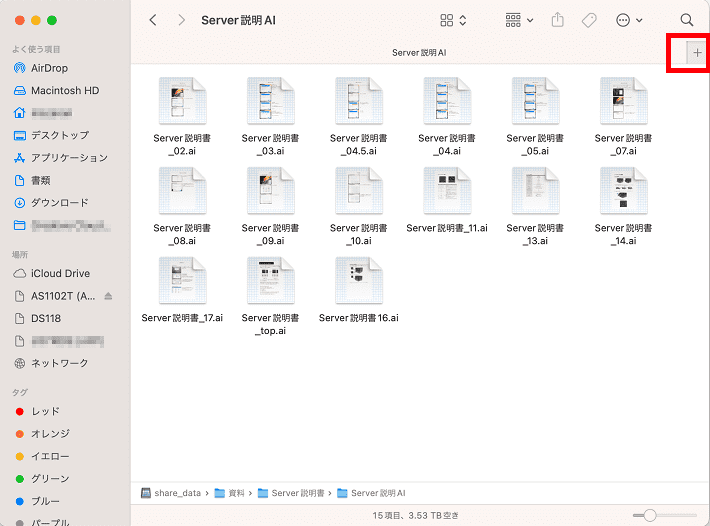Switch view with the icon grid button
This screenshot has width=710, height=526.
(x=453, y=20)
